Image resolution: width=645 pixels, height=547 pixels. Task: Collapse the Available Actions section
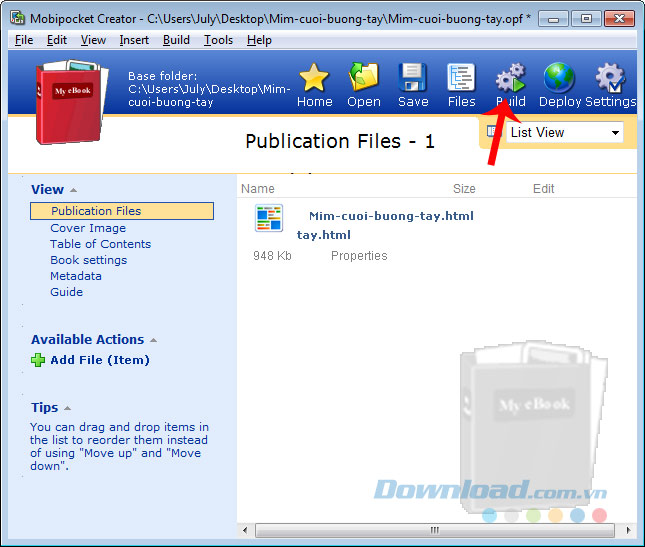[153, 340]
